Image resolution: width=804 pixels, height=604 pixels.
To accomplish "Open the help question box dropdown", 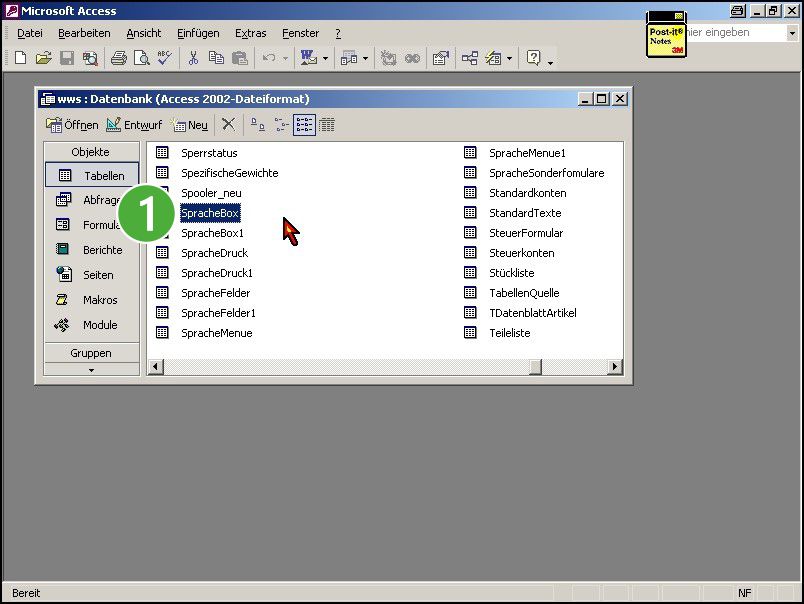I will [792, 33].
